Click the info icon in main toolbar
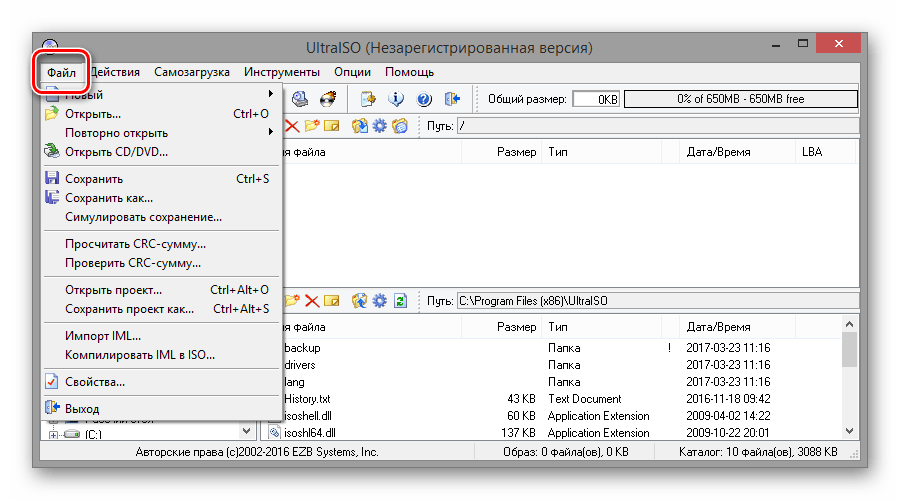The height and width of the screenshot is (500, 900). pyautogui.click(x=396, y=99)
